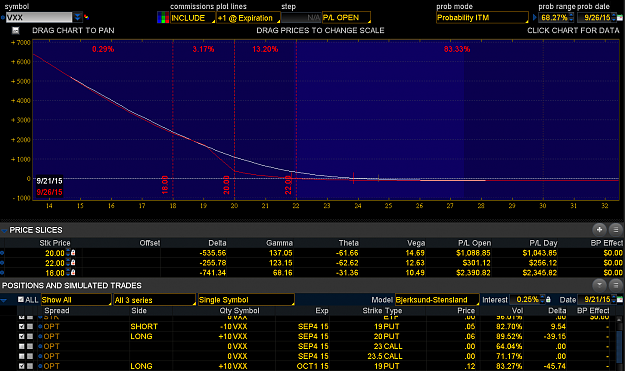625x371 pixels.
Task: Click gray square icon on 23 CALL row
Action: tap(30, 346)
